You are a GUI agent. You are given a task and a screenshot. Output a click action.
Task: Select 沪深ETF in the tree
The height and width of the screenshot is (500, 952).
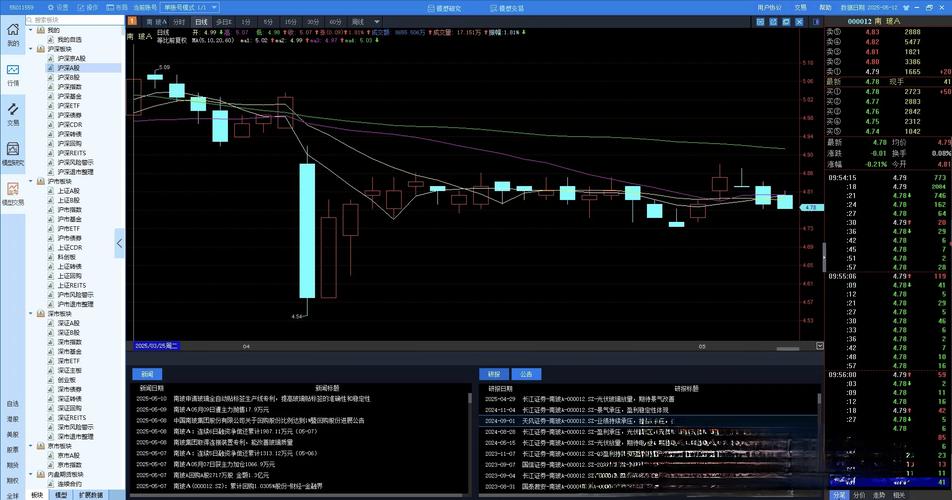coord(68,106)
